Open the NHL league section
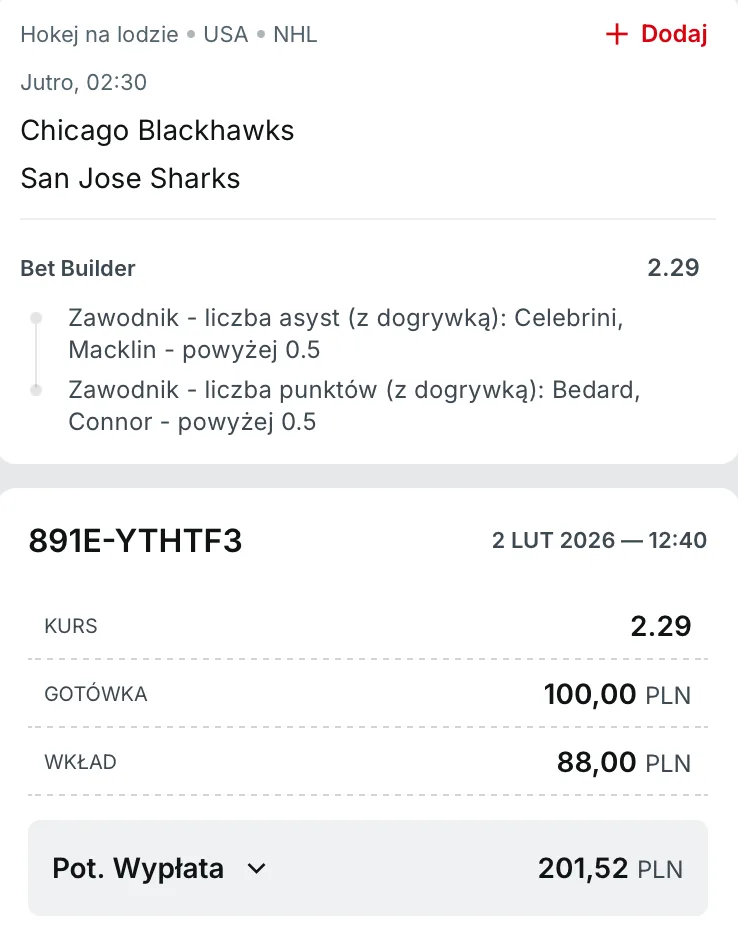 pyautogui.click(x=297, y=33)
